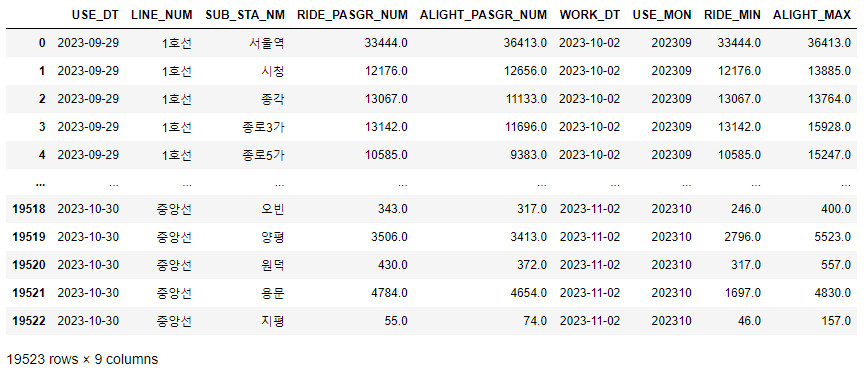868x373 pixels.
Task: Select the ALIGHT_PASGR_NUM value 74.0
Action: point(535,320)
